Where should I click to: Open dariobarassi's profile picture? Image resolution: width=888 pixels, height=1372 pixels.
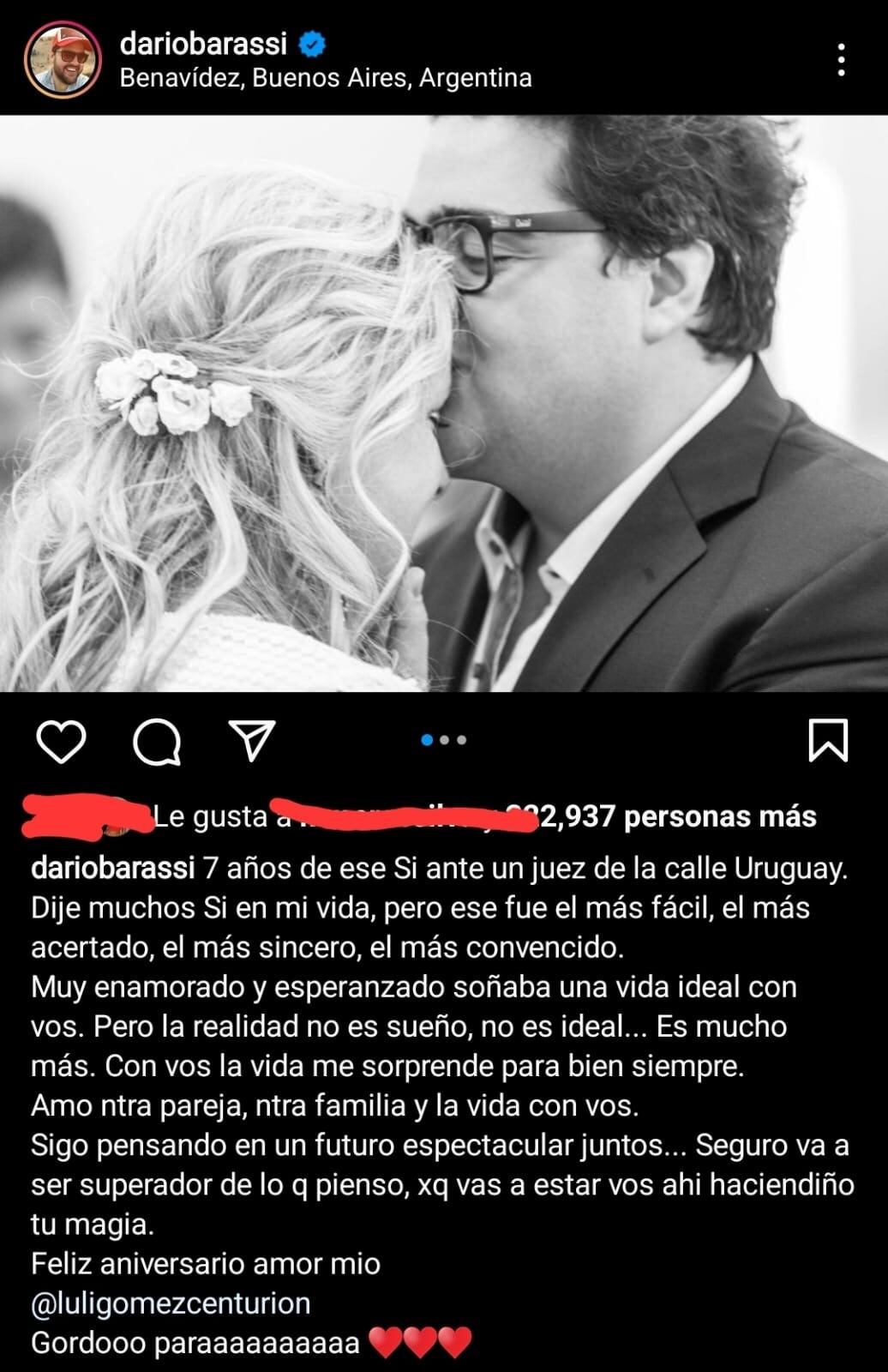click(63, 60)
